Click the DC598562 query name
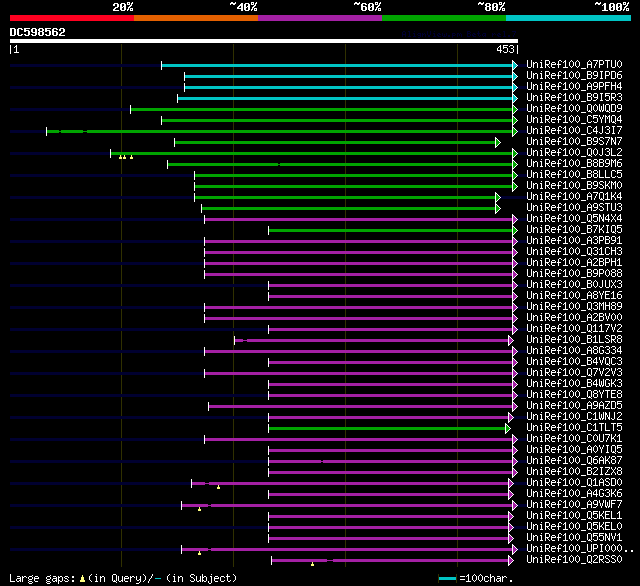 coord(38,32)
